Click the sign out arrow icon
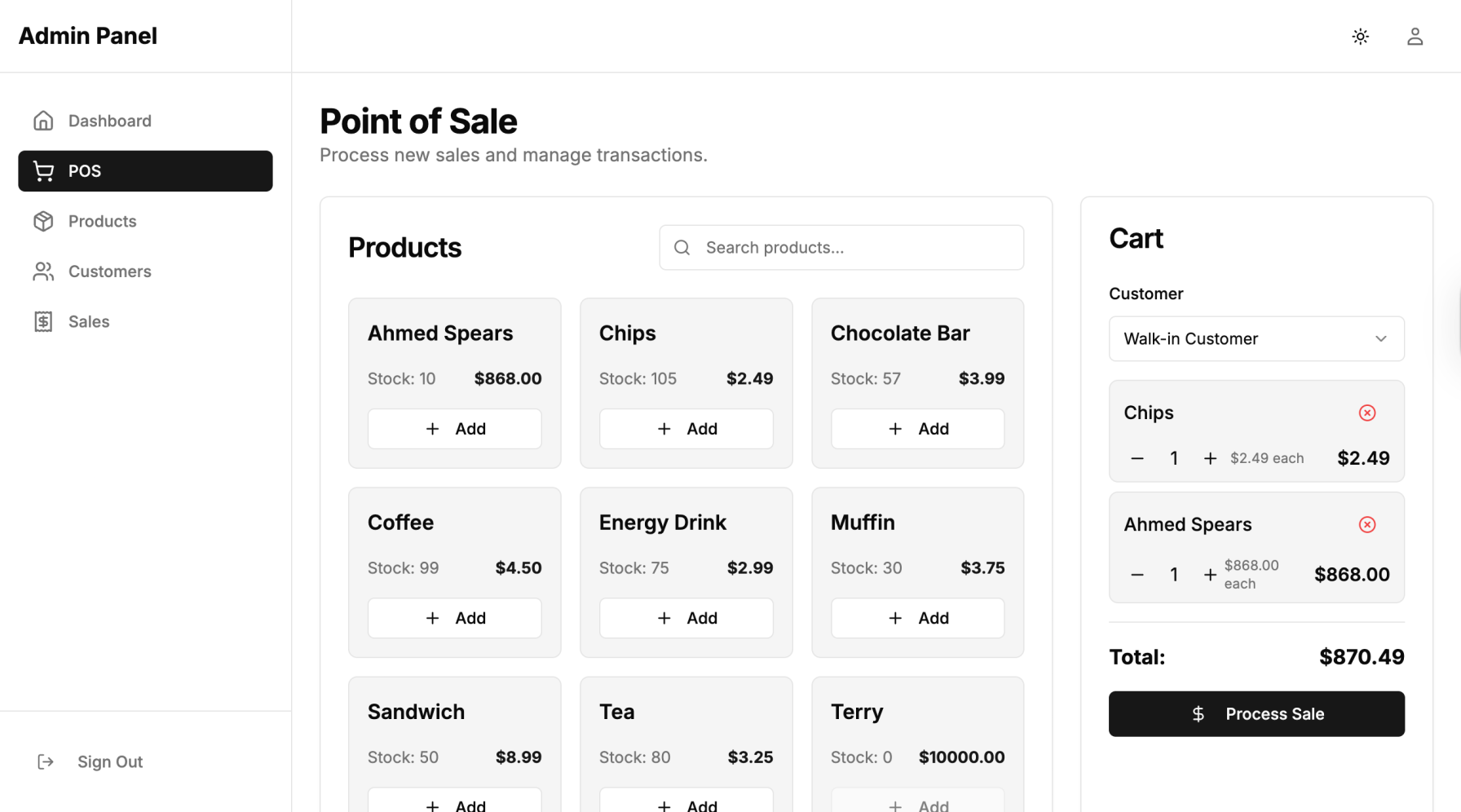The width and height of the screenshot is (1461, 812). tap(45, 761)
